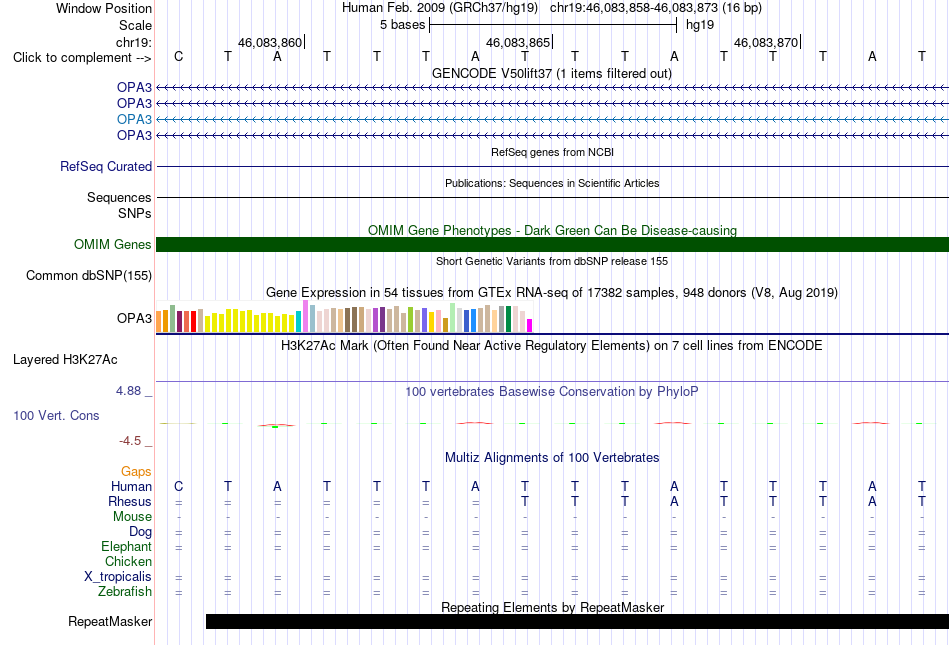Image resolution: width=950 pixels, height=645 pixels.
Task: Click the 46,083,870 ruler position
Action: (x=766, y=42)
